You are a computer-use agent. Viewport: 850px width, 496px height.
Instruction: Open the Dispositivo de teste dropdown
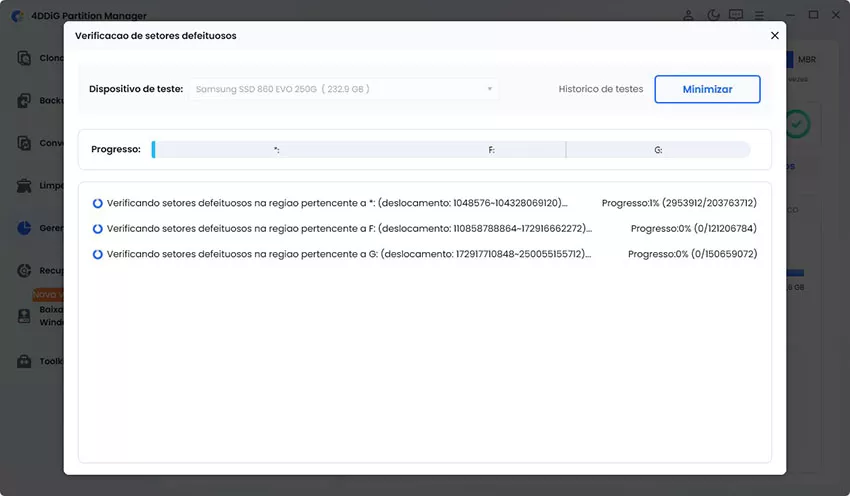344,89
